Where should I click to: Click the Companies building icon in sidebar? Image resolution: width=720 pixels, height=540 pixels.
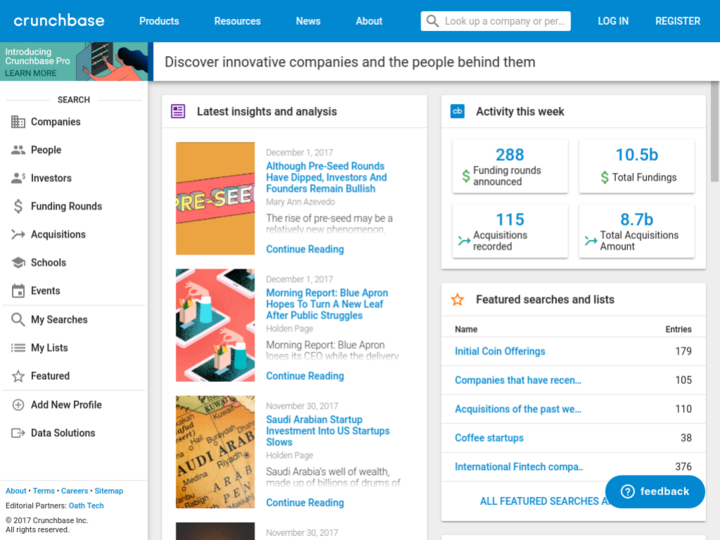[x=18, y=122]
